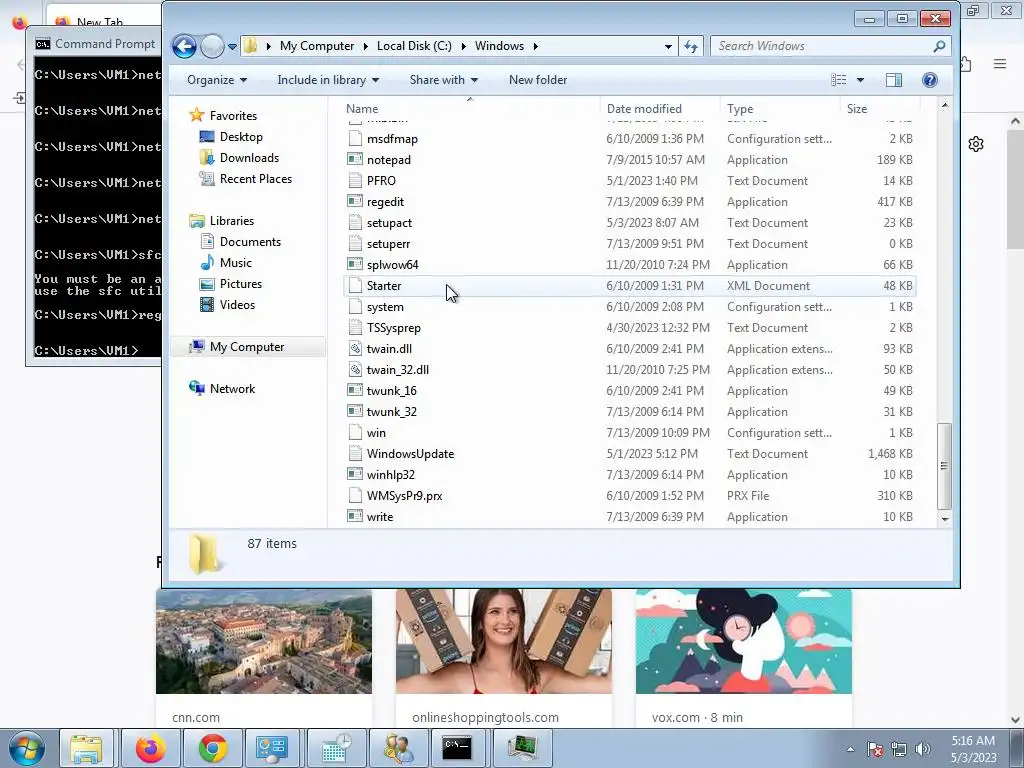Select Network in the navigation pane
Screen dimensions: 1024x768
pos(232,389)
